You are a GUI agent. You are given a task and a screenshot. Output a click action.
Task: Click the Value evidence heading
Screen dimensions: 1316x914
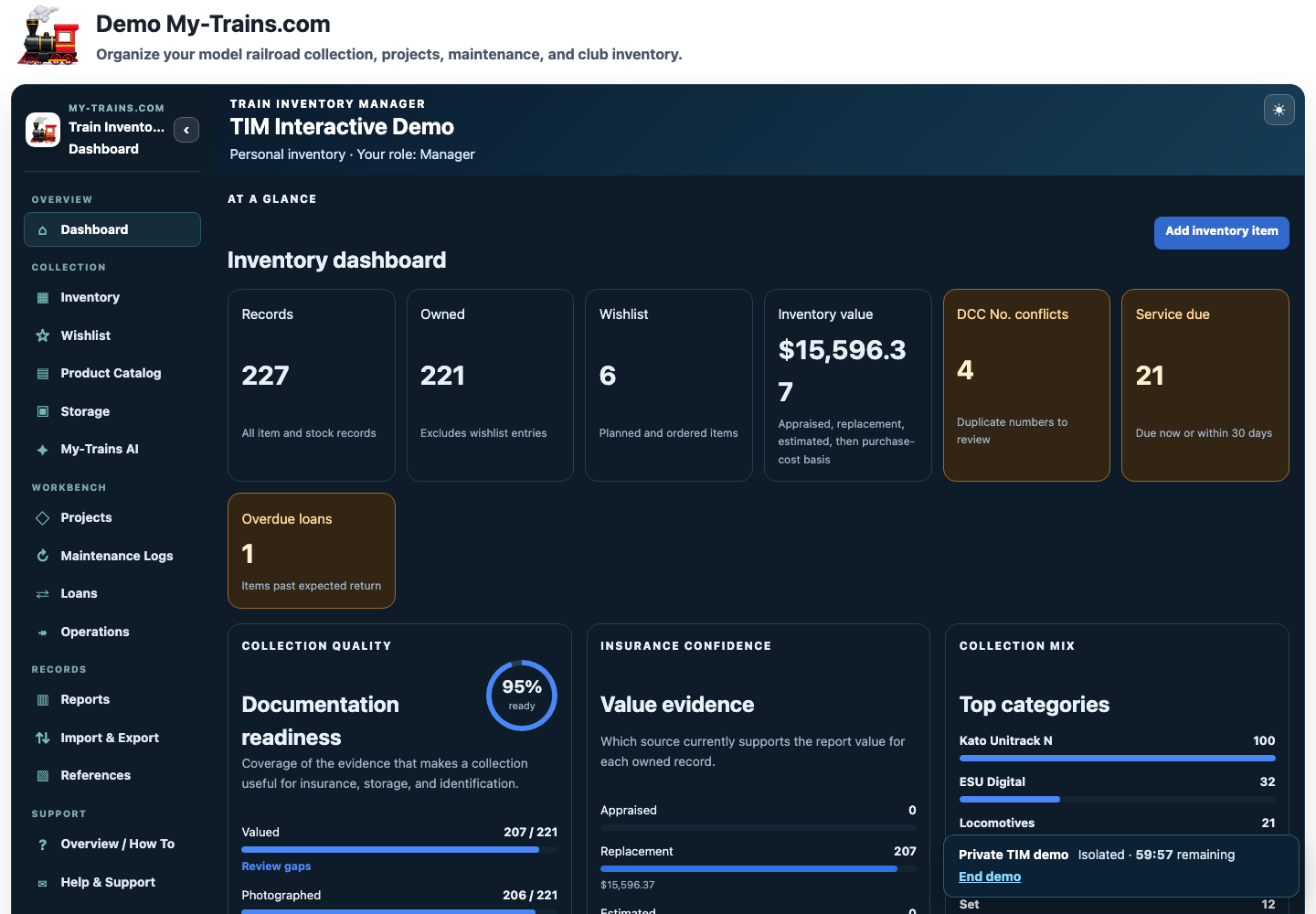click(677, 705)
